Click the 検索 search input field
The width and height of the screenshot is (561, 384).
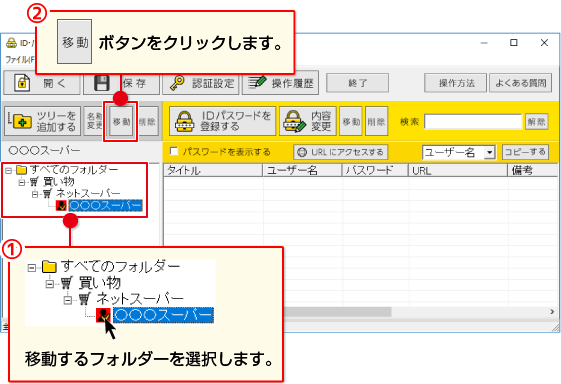473,122
